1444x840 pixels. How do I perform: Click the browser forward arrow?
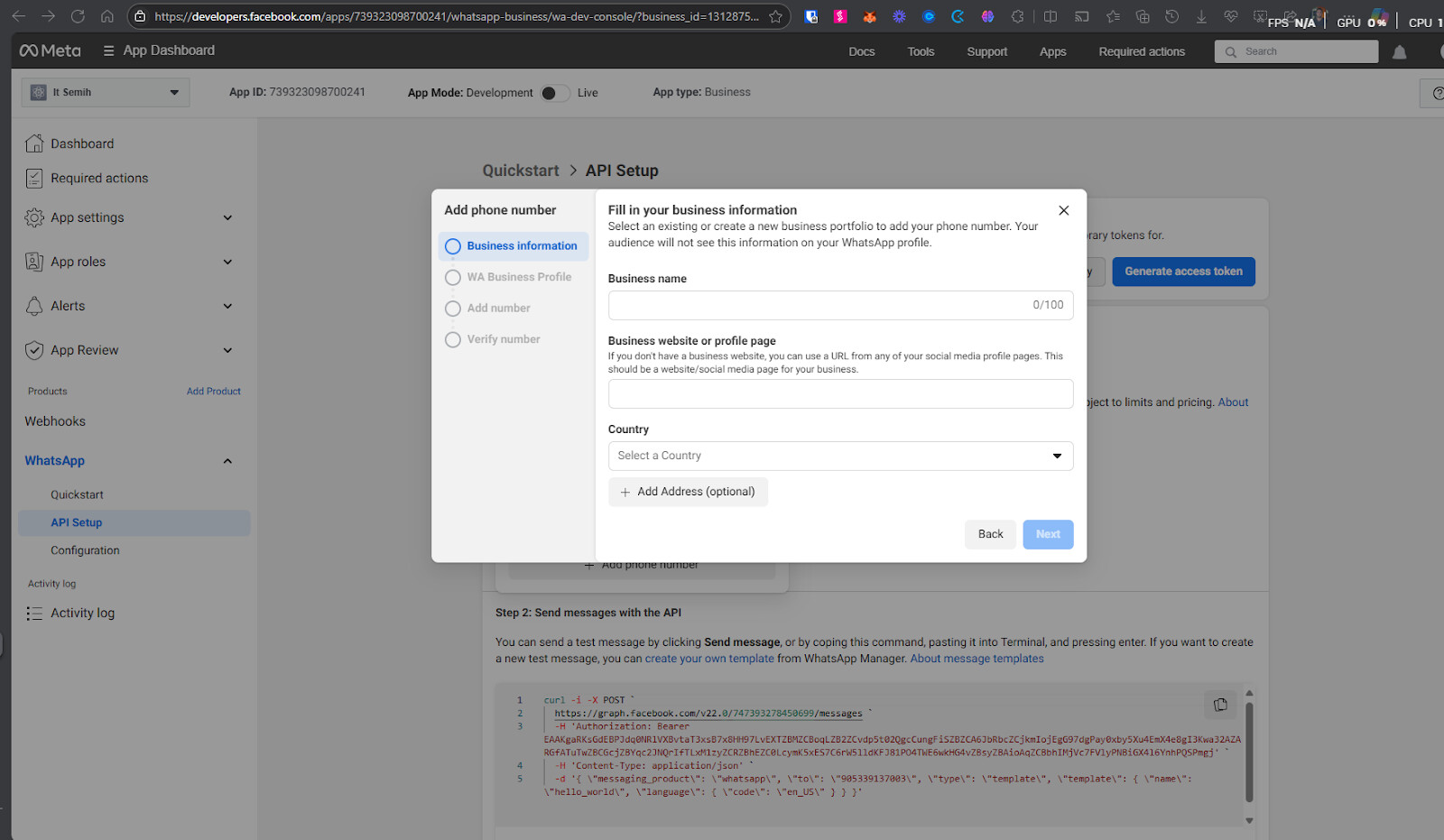click(48, 16)
